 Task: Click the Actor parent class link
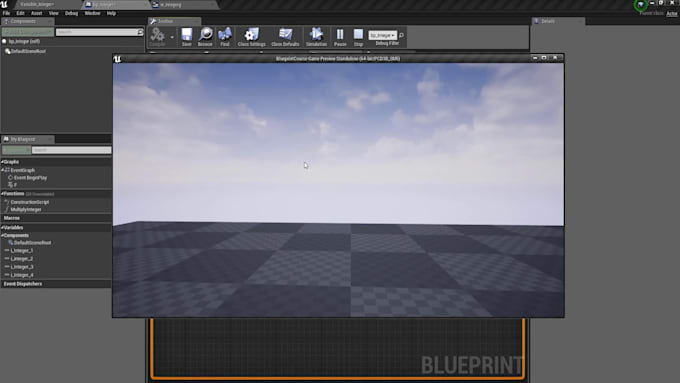(x=672, y=13)
